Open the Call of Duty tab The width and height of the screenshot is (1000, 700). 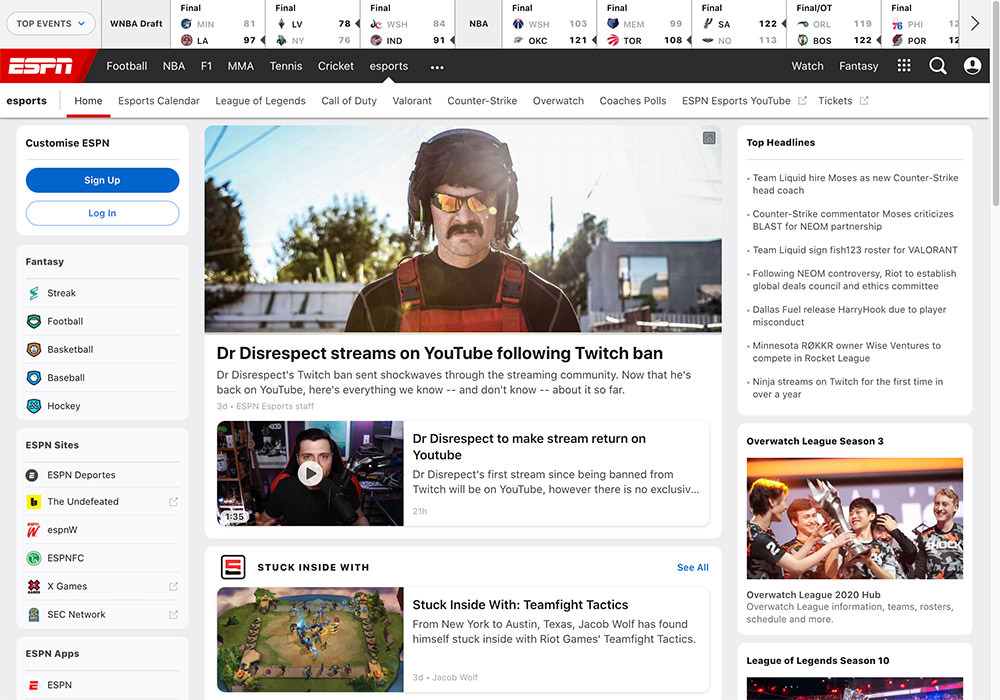tap(349, 101)
